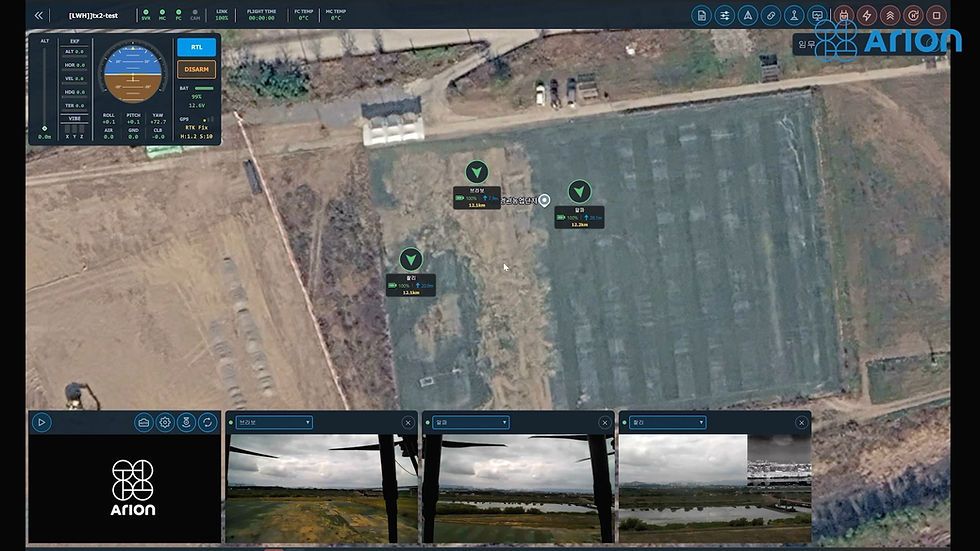980x551 pixels.
Task: Click the MC TEMP readout
Action: coord(336,15)
